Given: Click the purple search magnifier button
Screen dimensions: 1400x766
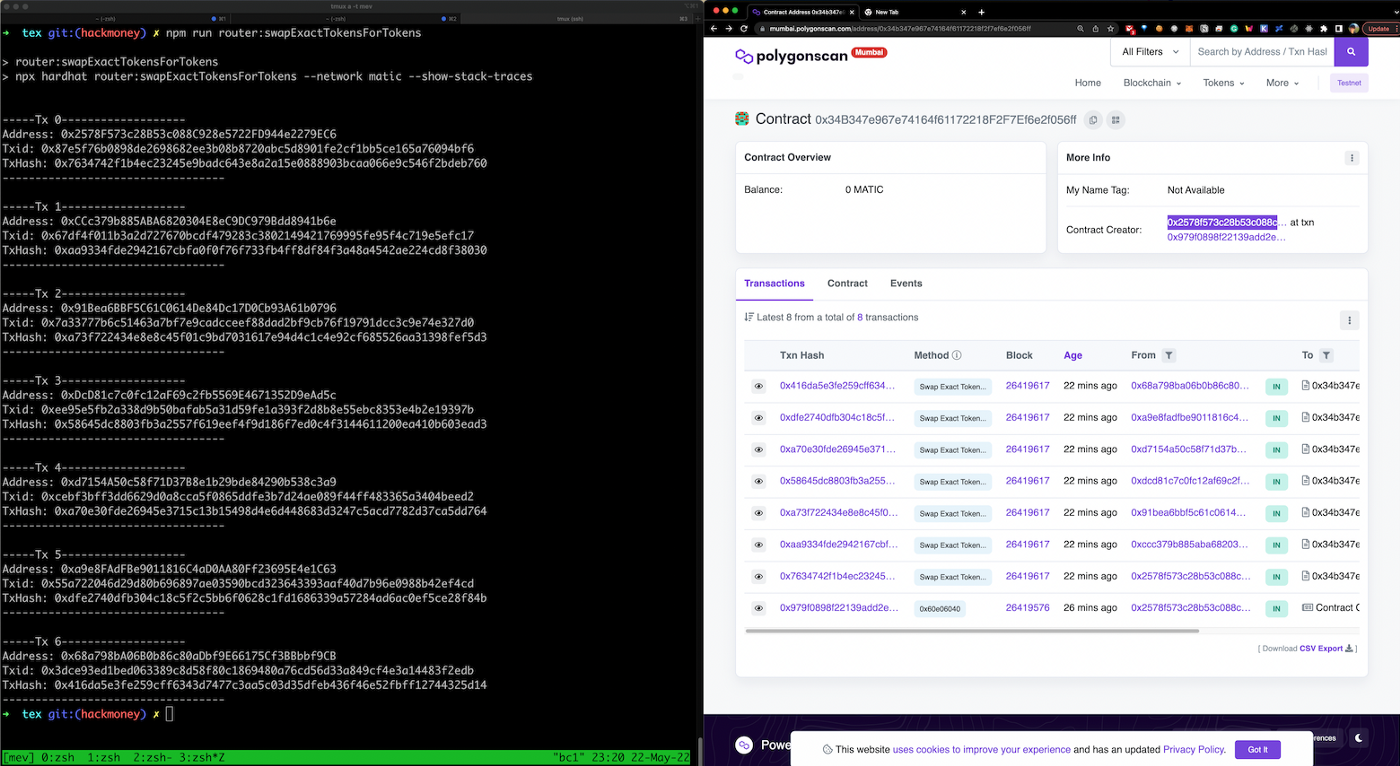Looking at the screenshot, I should (1351, 51).
